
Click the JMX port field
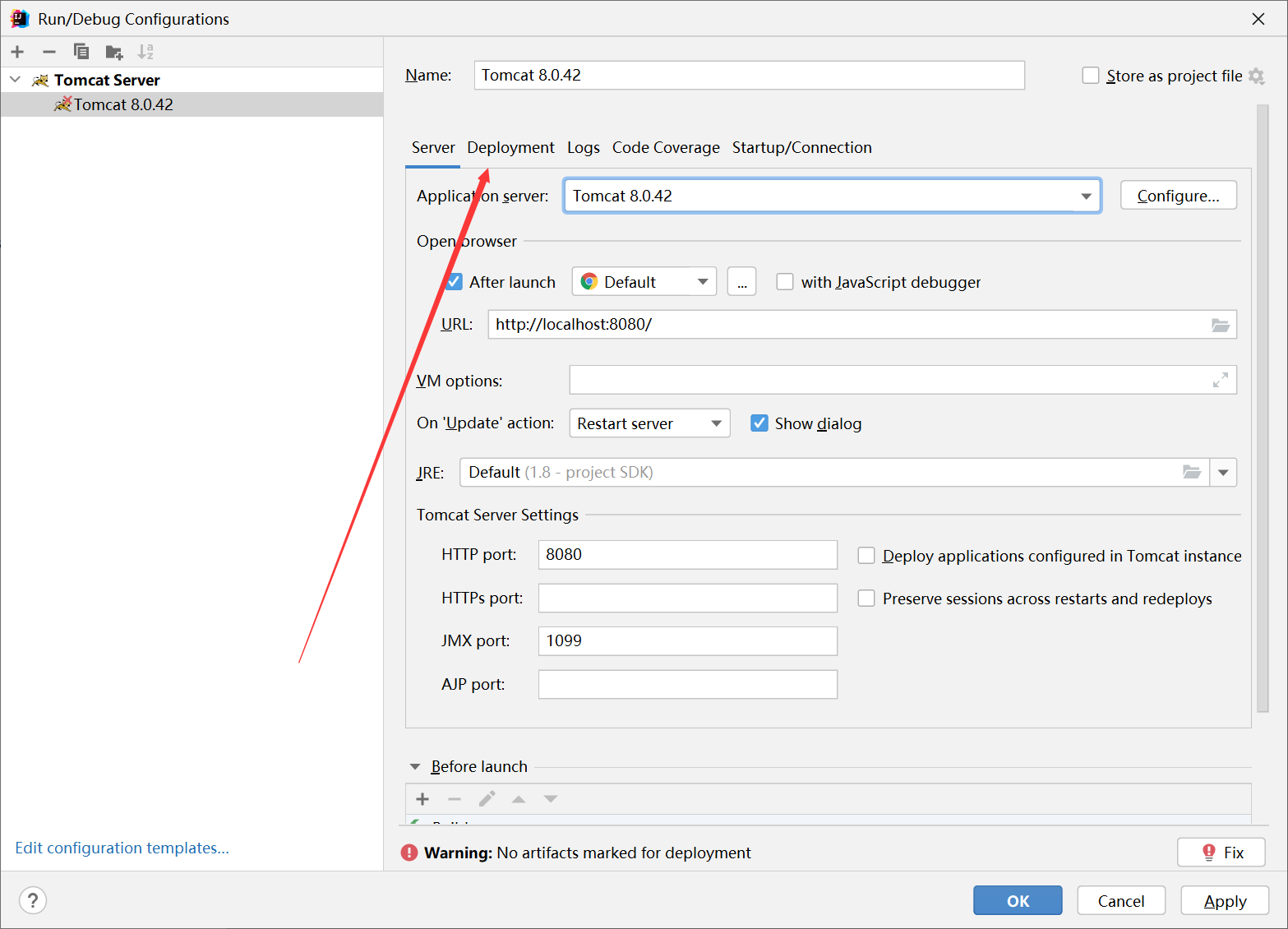tap(688, 641)
